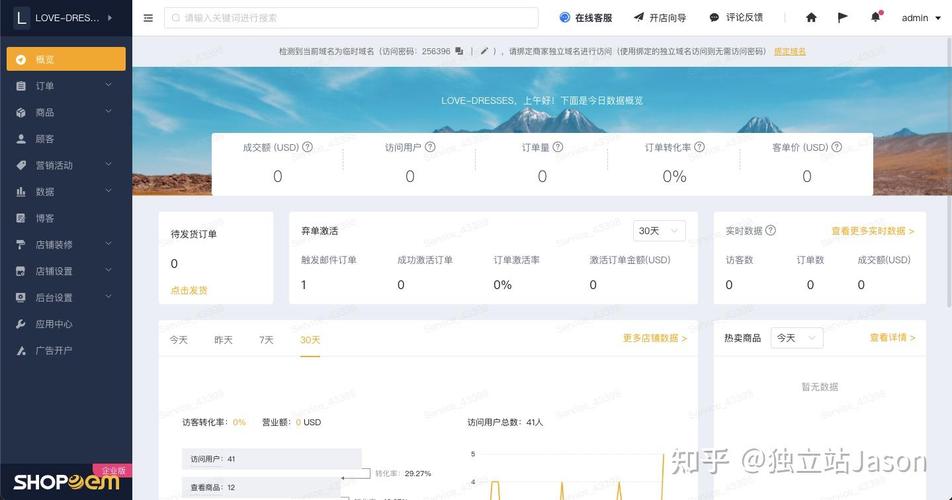The width and height of the screenshot is (952, 500).
Task: Switch to the 7天 tab
Action: (267, 340)
